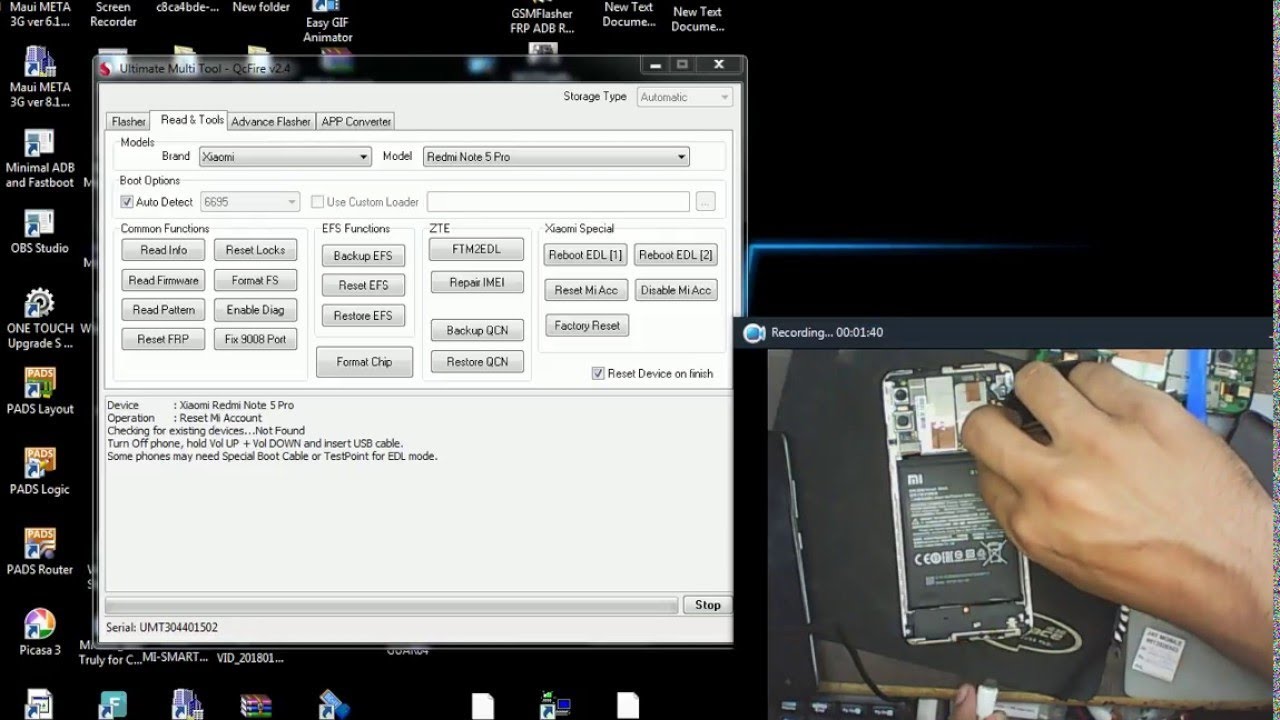Open the first New Text Document icon
Image resolution: width=1280 pixels, height=720 pixels.
click(x=629, y=14)
